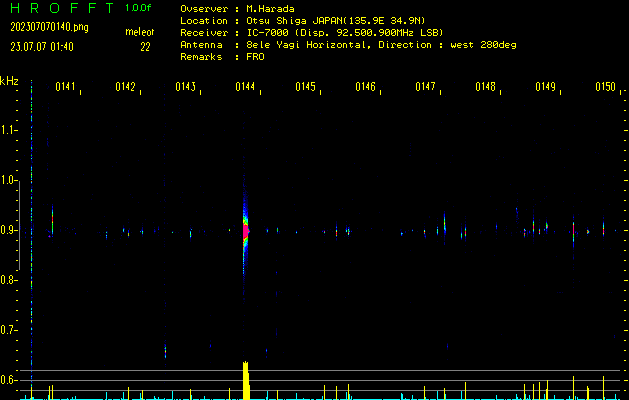Click the 0143 time label
This screenshot has width=629, height=400.
click(x=186, y=88)
